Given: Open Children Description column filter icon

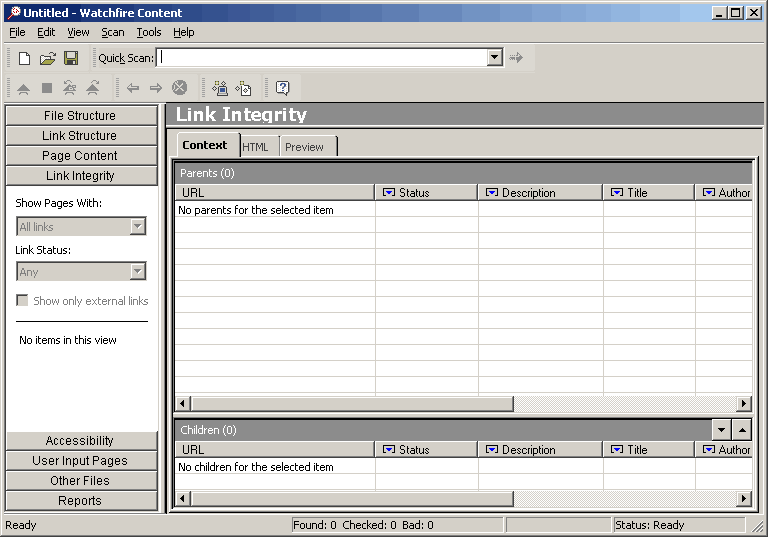Looking at the screenshot, I should [x=491, y=449].
